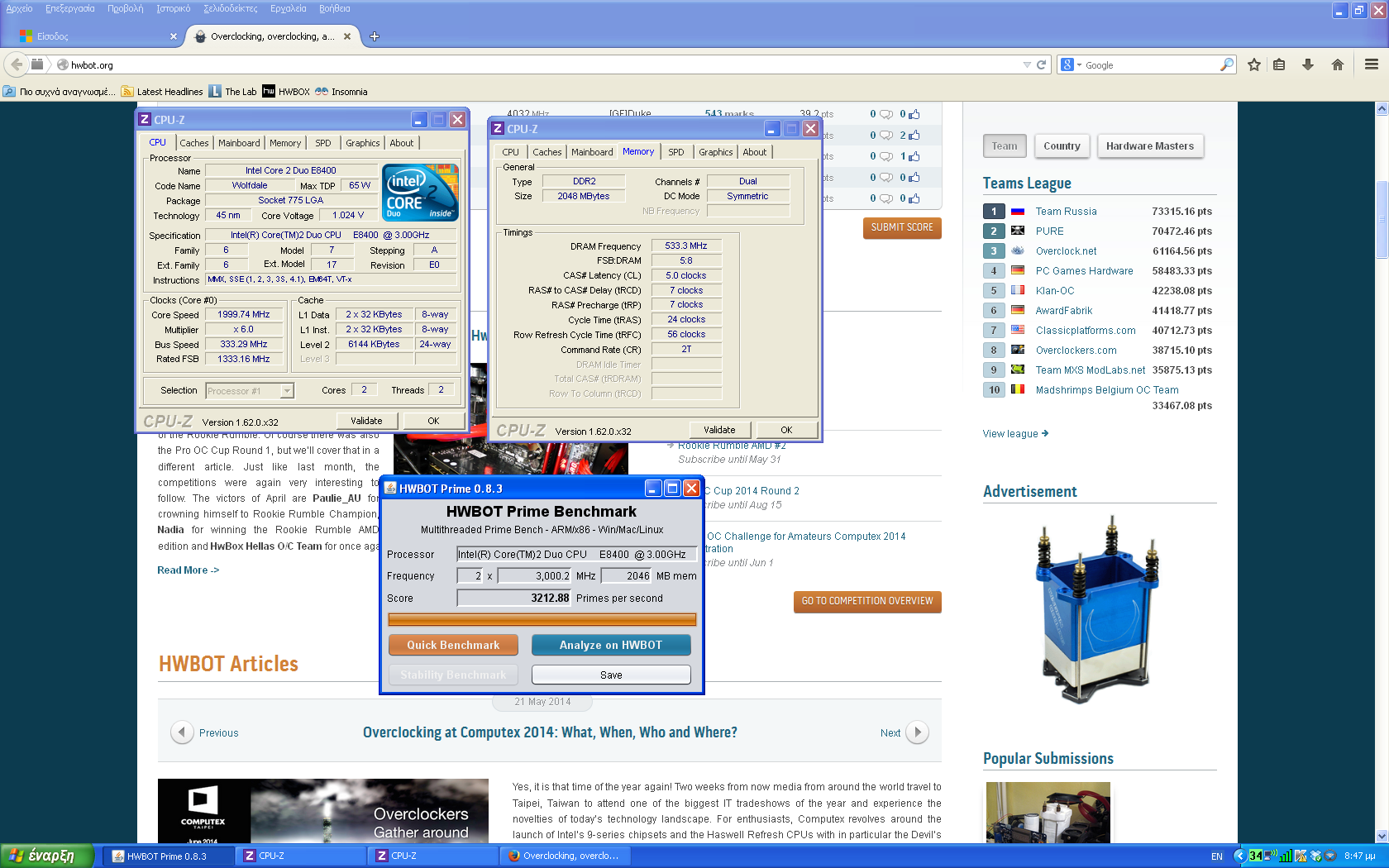Open the bookmarks list icon
Viewport: 1389px width, 868px height.
1279,64
